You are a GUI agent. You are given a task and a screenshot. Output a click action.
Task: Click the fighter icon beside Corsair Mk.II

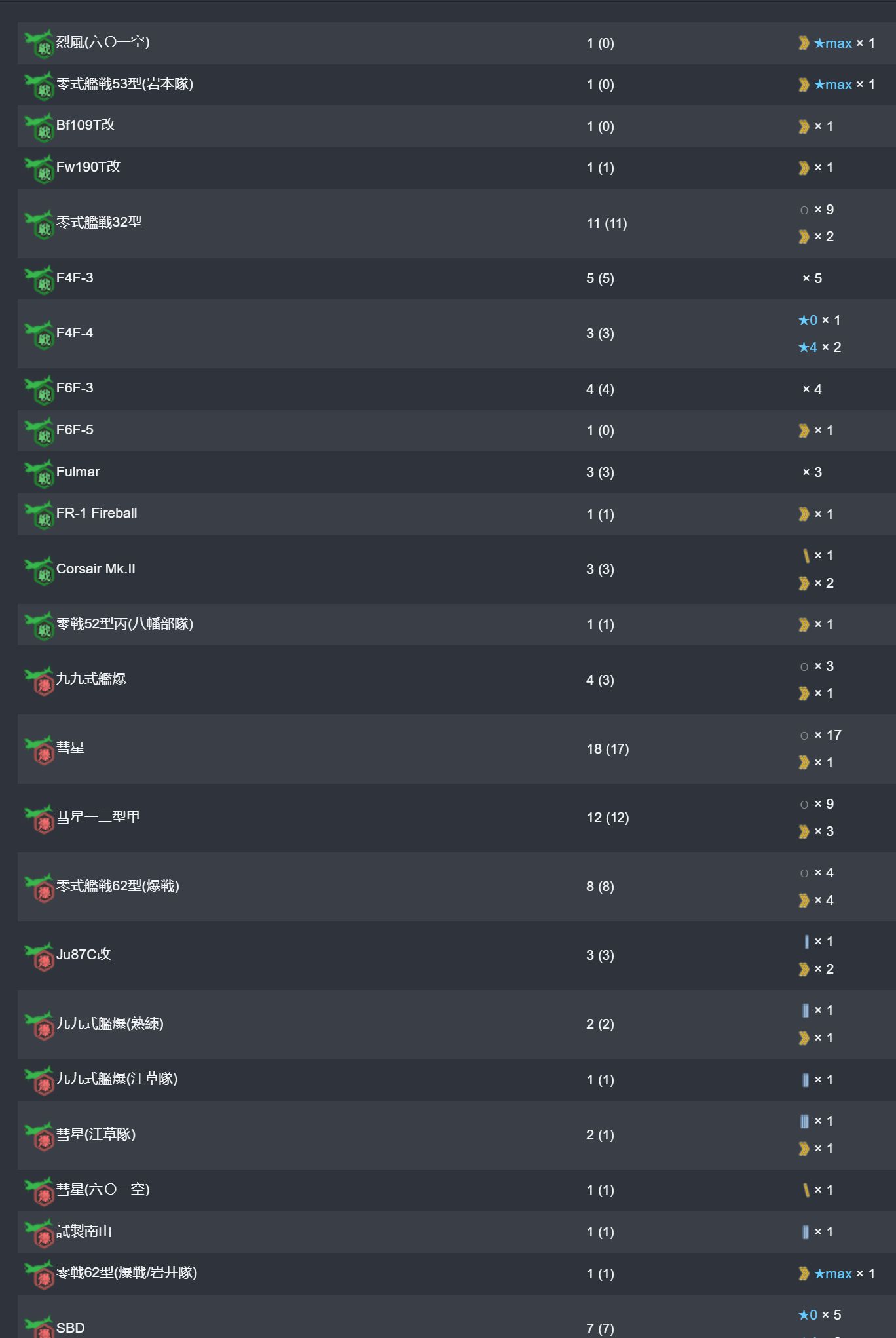[x=39, y=570]
